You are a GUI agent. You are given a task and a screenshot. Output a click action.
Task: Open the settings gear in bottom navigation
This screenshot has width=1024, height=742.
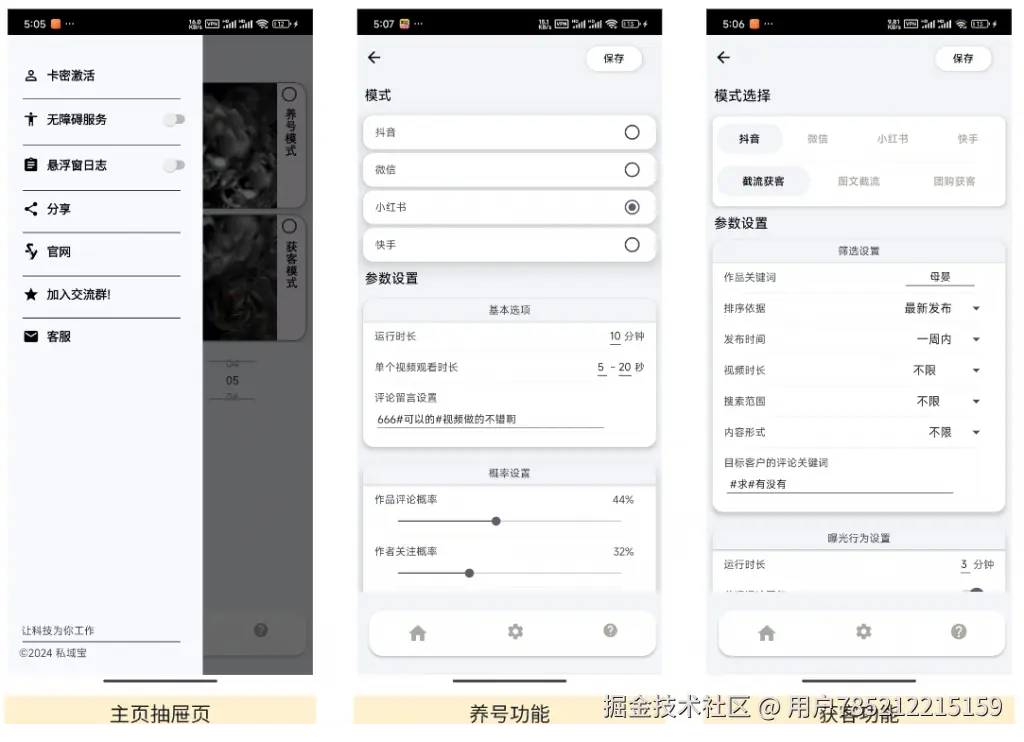click(x=514, y=632)
